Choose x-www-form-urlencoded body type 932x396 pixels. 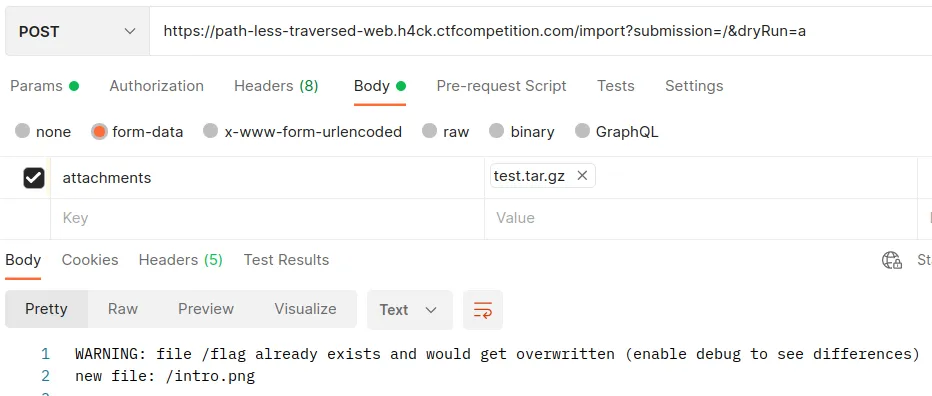coord(303,131)
